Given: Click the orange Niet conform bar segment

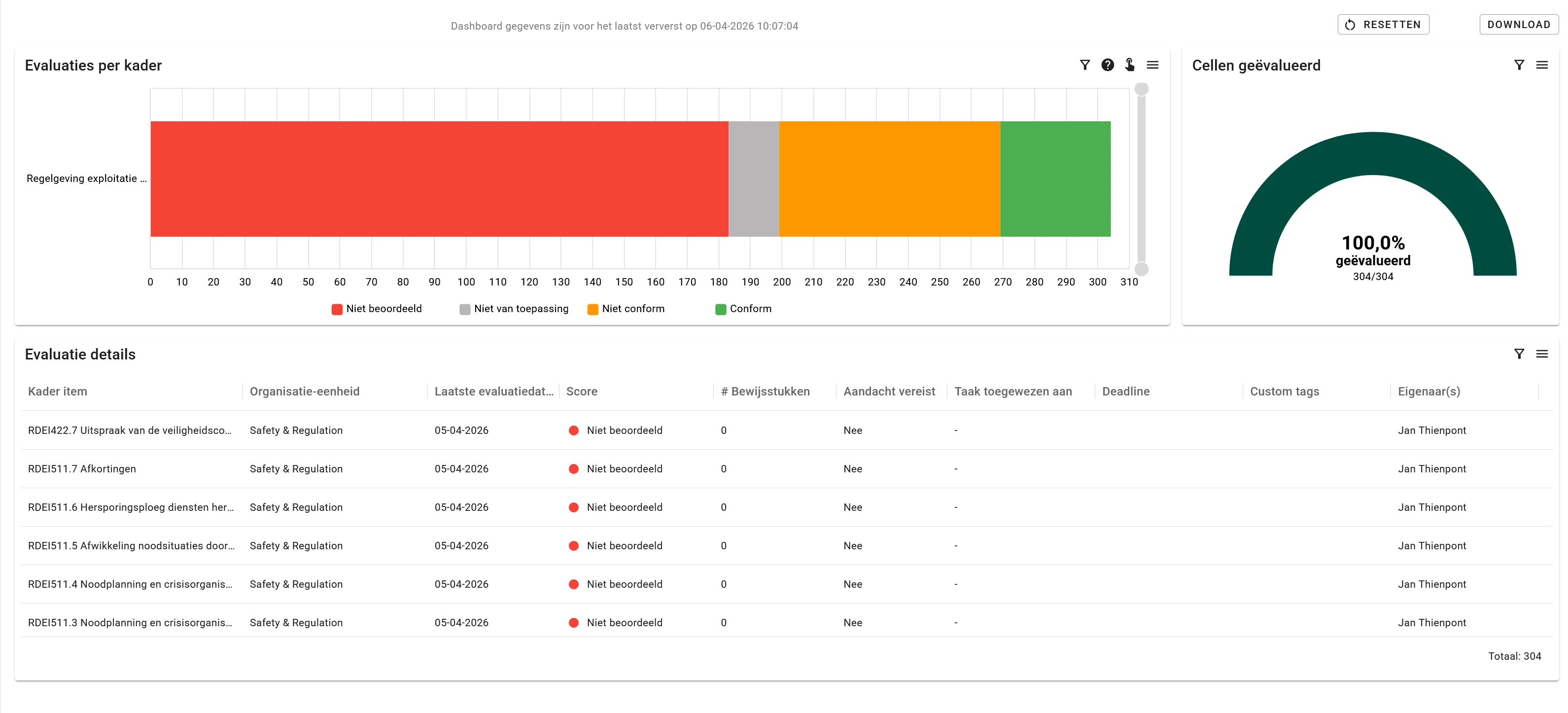Looking at the screenshot, I should tap(889, 179).
